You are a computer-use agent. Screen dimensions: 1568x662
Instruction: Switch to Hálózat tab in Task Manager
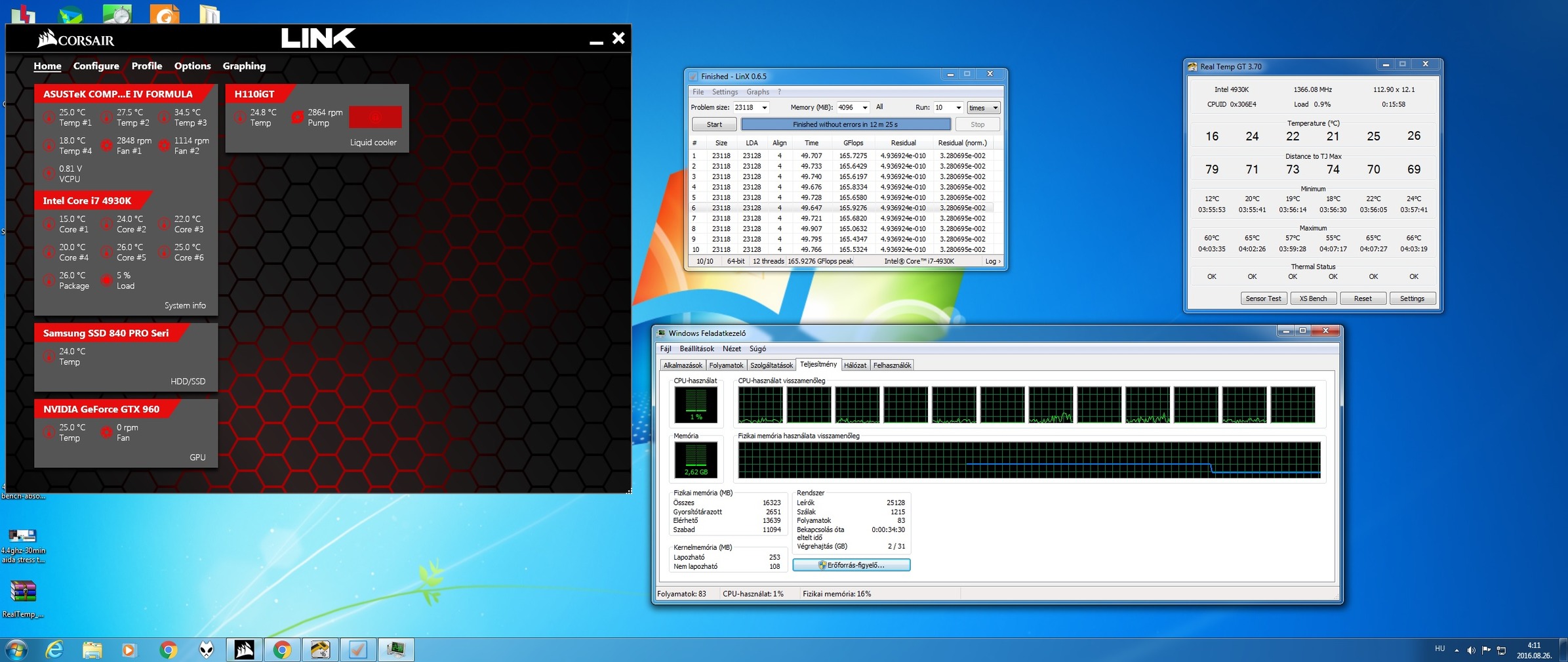[x=854, y=365]
